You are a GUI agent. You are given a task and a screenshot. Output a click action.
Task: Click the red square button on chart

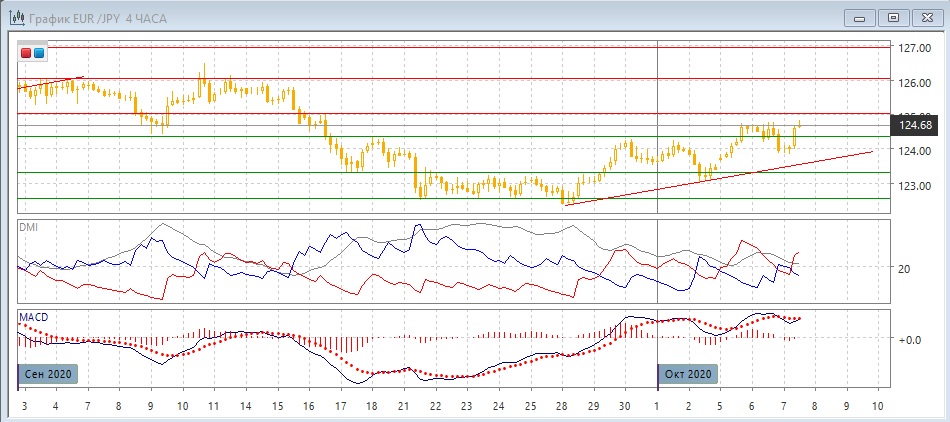click(x=26, y=53)
